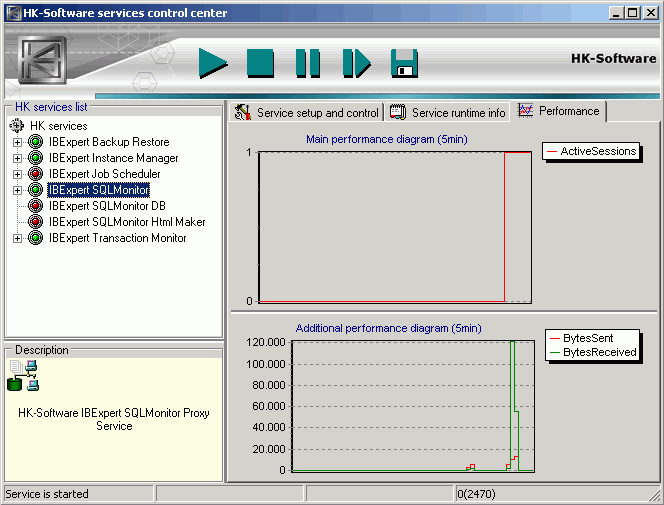Select IBExpert Backup Restore in services list
Viewport: 664px width, 505px height.
[x=109, y=142]
